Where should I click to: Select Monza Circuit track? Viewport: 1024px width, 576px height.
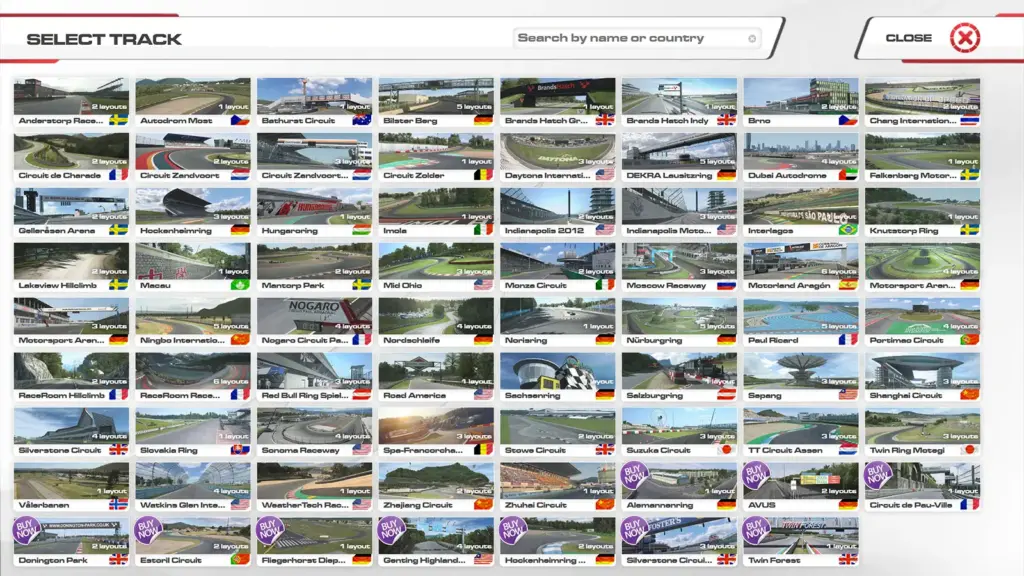pos(558,265)
